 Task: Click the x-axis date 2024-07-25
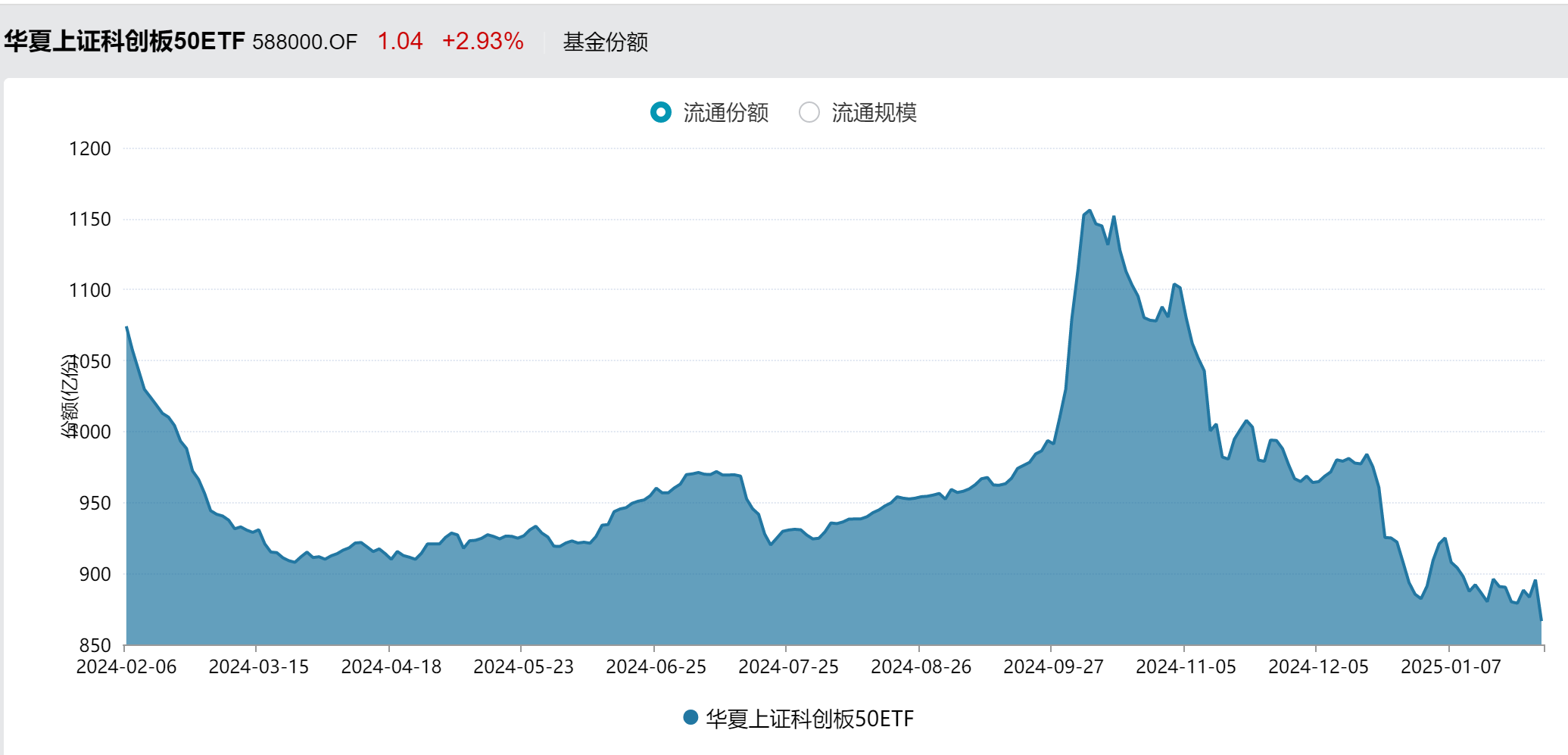789,666
